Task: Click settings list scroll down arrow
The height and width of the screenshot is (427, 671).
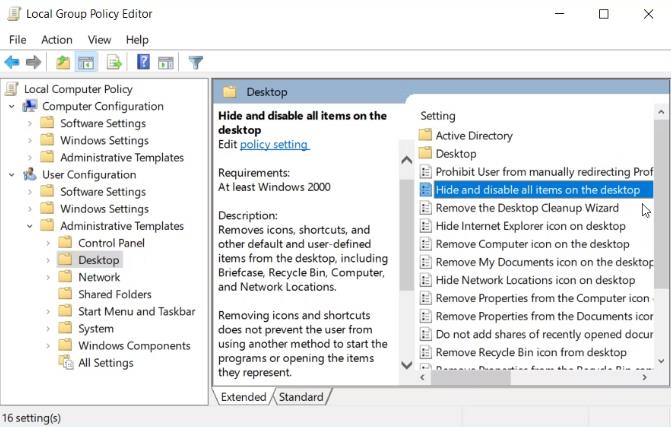Action: tap(661, 361)
